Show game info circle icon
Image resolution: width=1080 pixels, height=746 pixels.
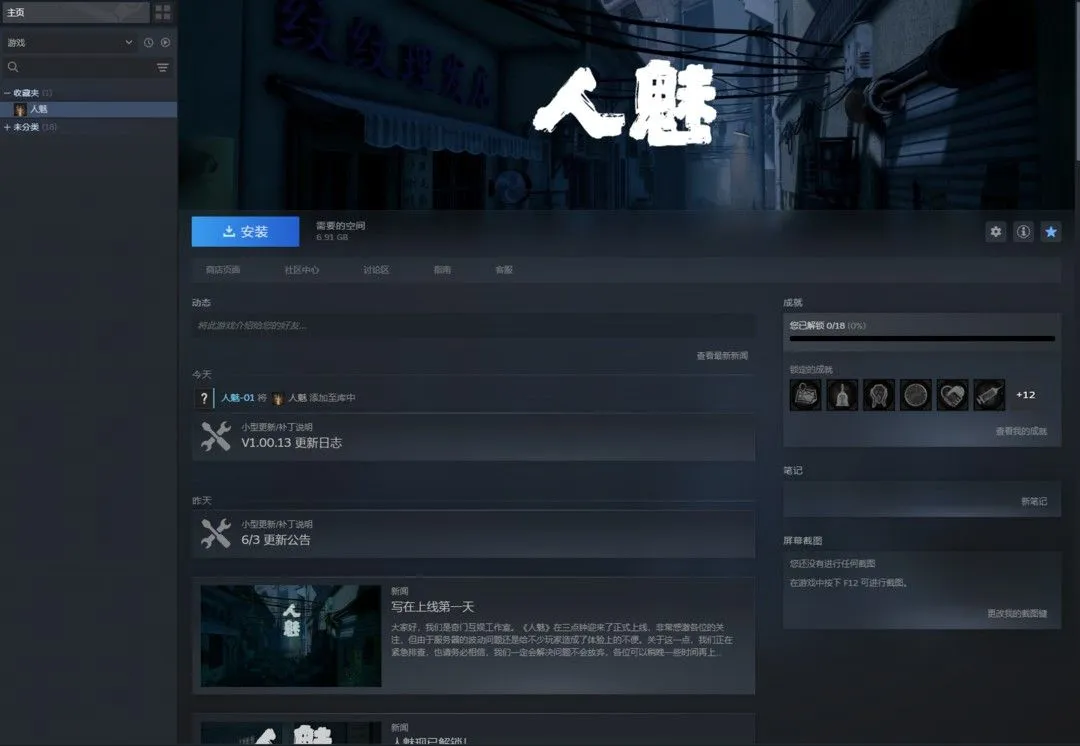click(x=1024, y=231)
